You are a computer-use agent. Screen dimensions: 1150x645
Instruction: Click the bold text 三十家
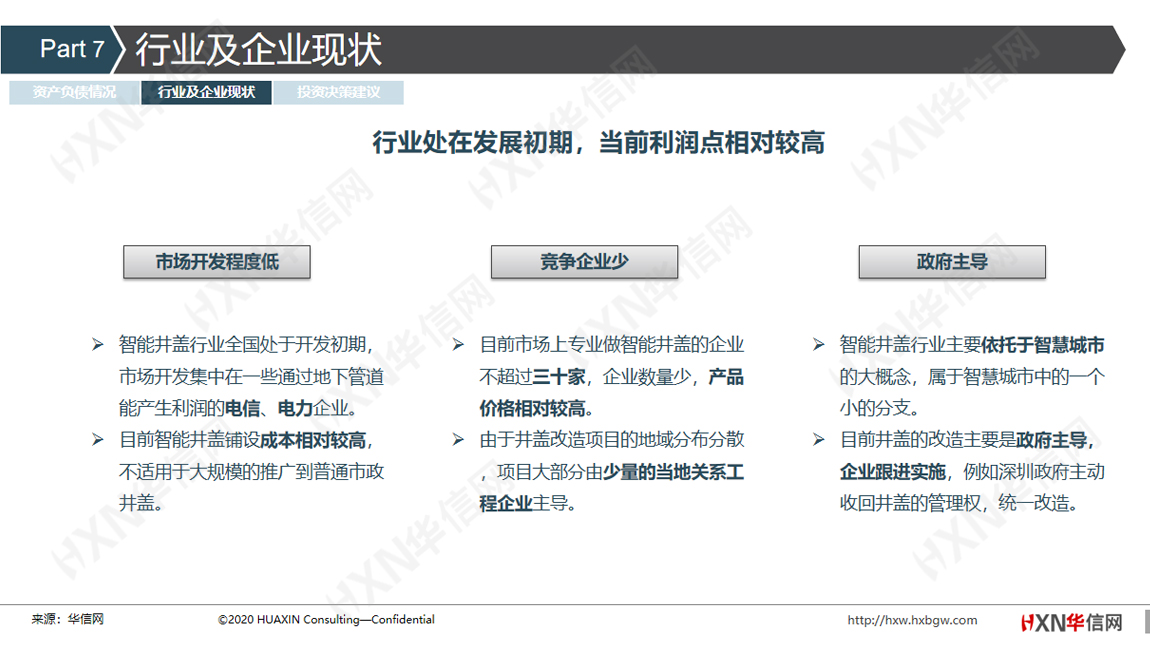[559, 377]
